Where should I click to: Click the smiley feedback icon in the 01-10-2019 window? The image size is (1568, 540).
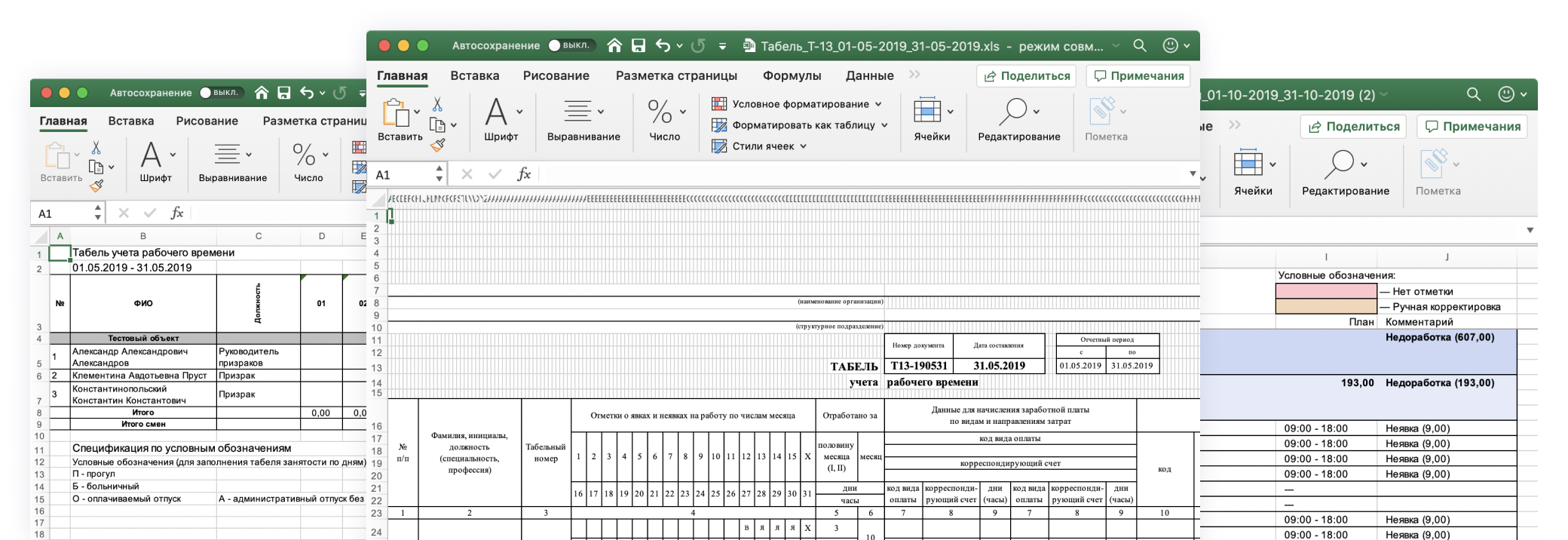[1506, 94]
